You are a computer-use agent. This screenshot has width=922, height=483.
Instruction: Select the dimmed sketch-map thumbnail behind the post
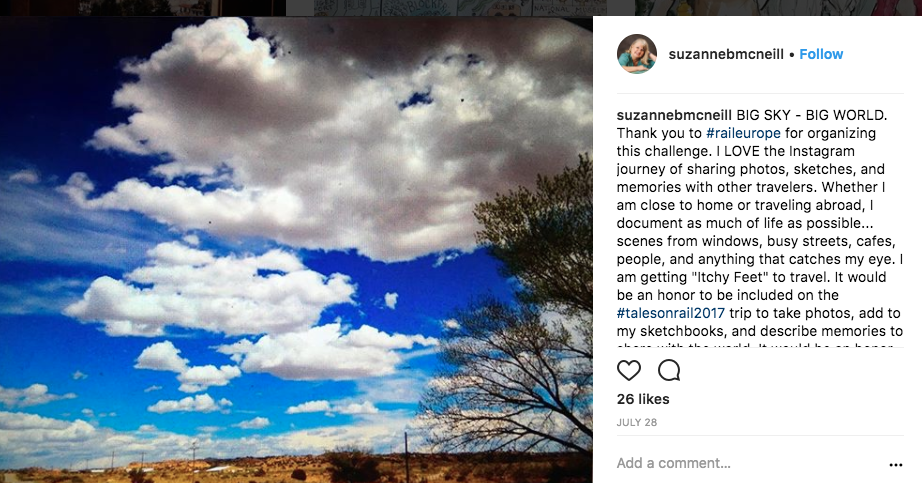460,8
